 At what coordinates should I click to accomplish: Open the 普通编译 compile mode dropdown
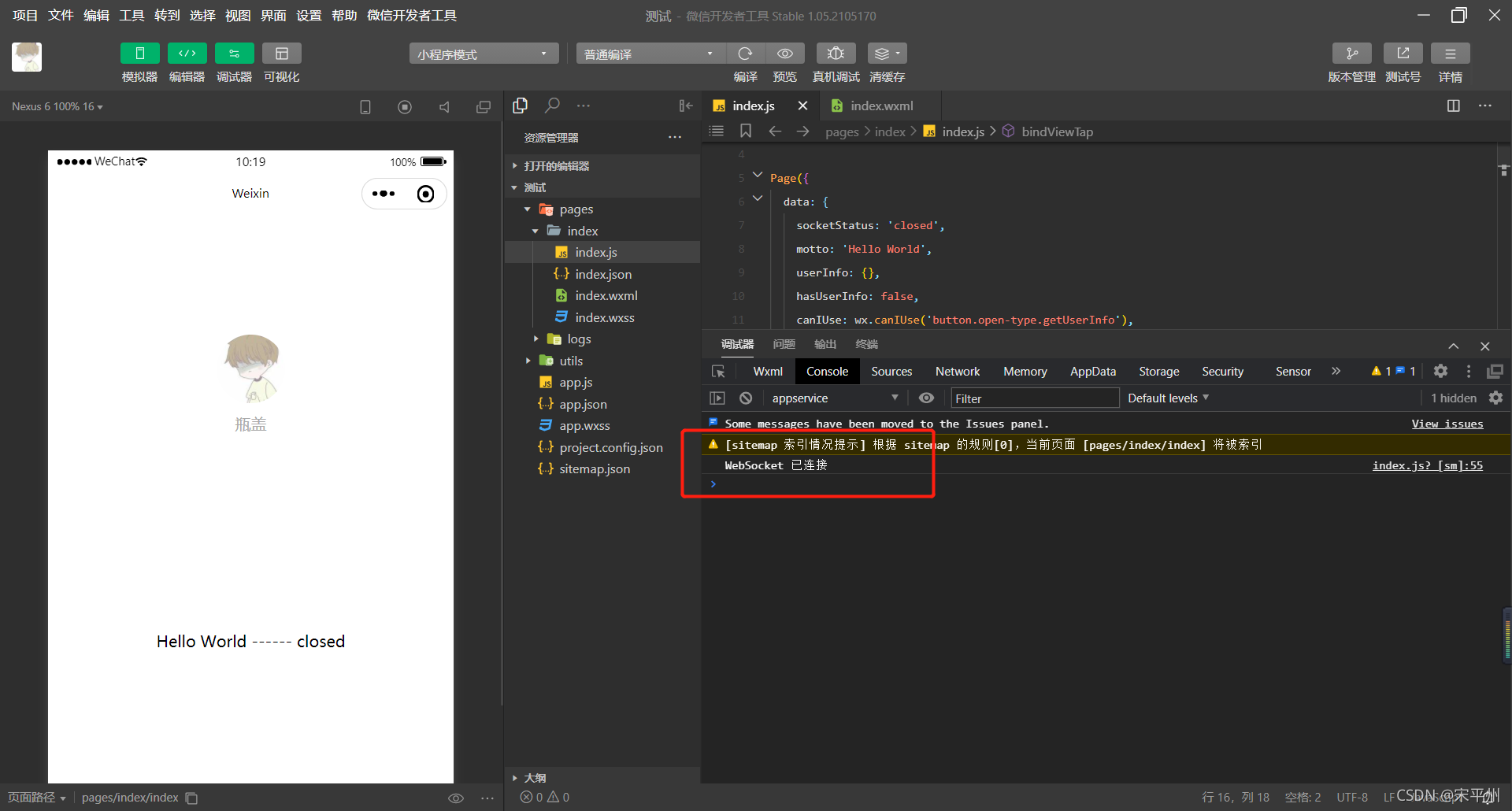(x=650, y=54)
